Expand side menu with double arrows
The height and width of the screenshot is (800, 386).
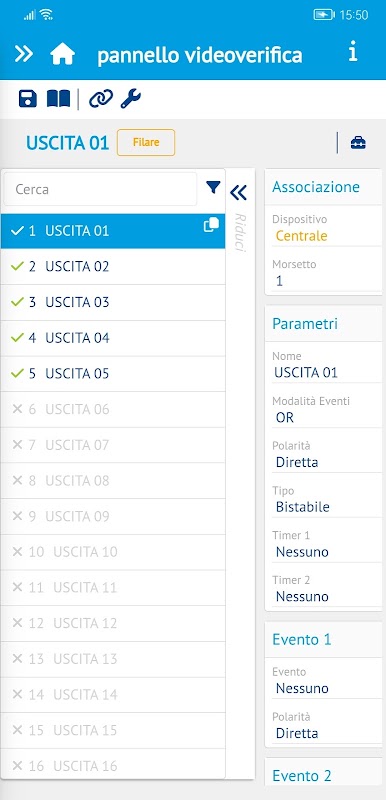click(23, 54)
